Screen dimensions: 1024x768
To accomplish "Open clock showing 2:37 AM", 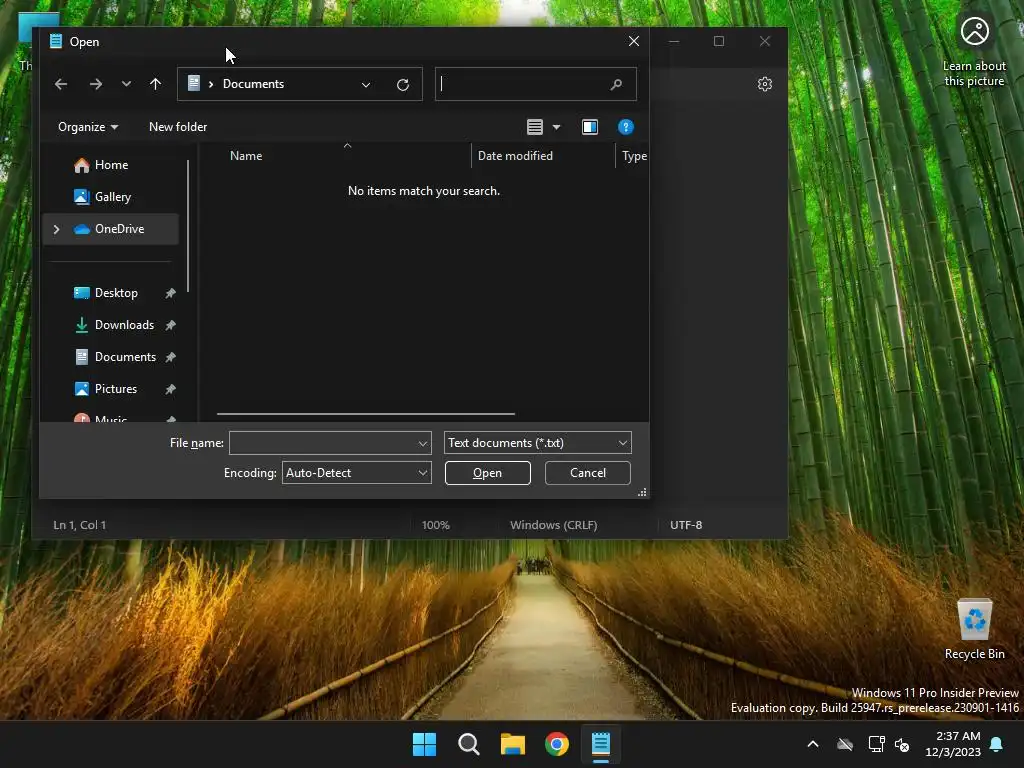I will tap(953, 744).
